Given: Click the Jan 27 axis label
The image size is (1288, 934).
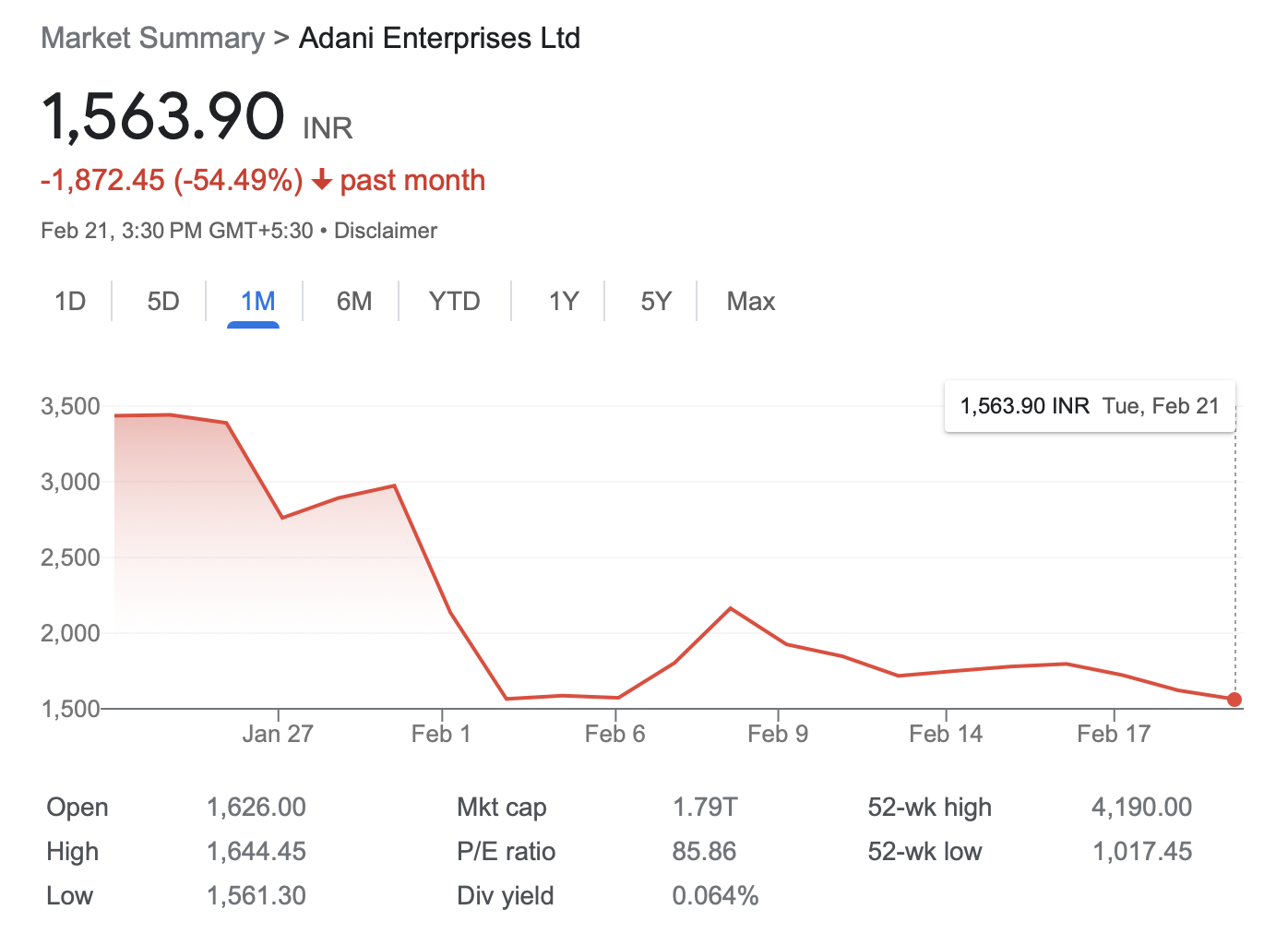Looking at the screenshot, I should click(278, 735).
